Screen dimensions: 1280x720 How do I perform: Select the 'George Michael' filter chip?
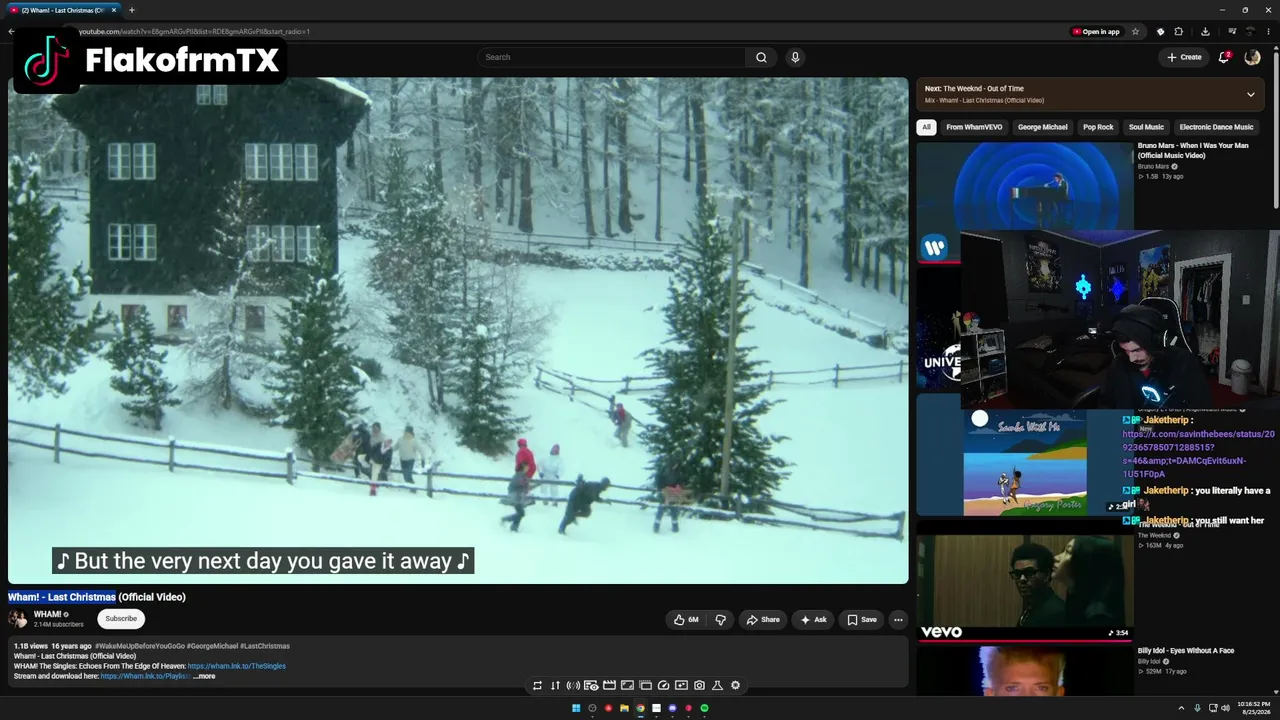coord(1042,127)
